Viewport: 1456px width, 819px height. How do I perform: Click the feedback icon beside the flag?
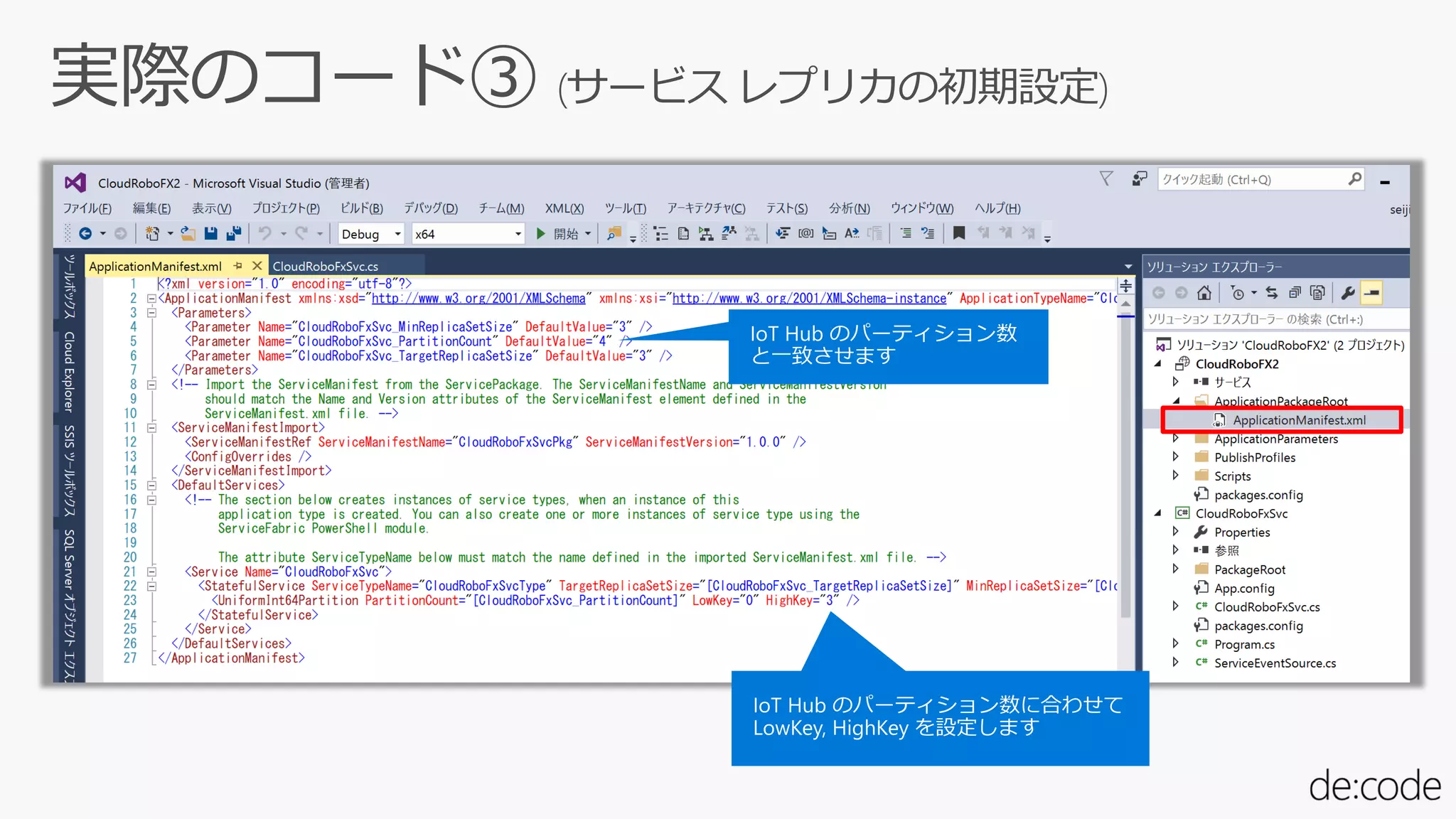click(x=1140, y=178)
